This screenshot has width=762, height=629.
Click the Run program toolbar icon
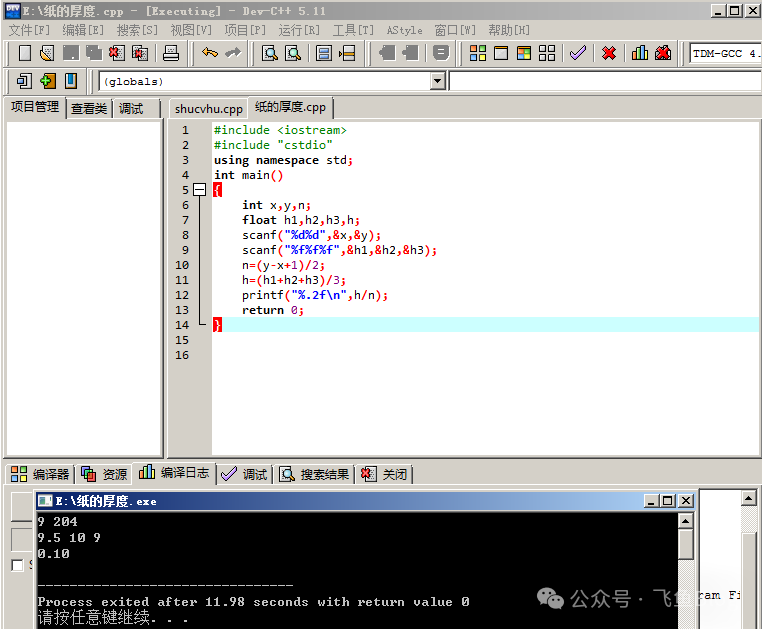pos(501,53)
